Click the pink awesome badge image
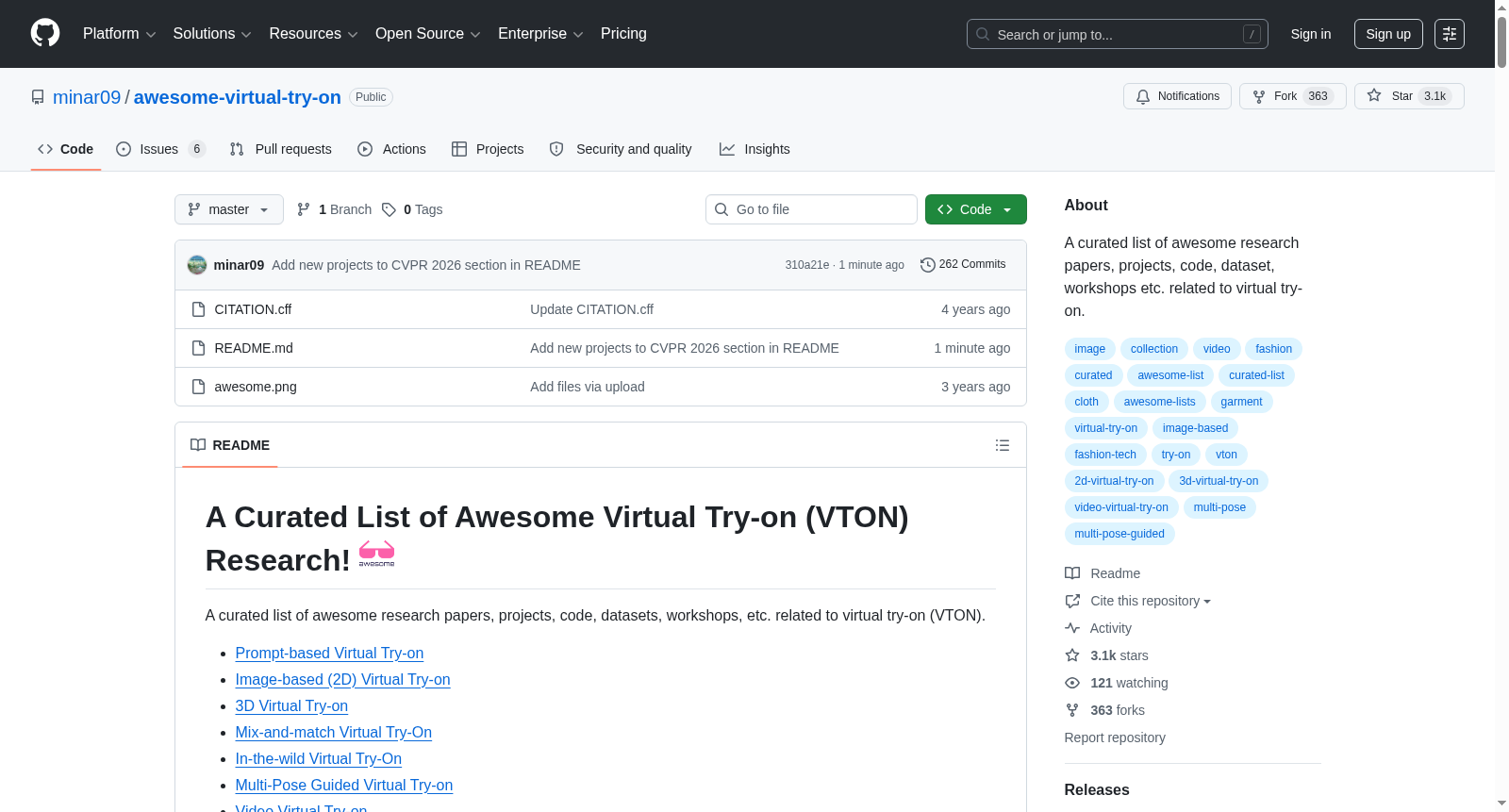Viewport: 1509px width, 812px height. click(x=376, y=554)
